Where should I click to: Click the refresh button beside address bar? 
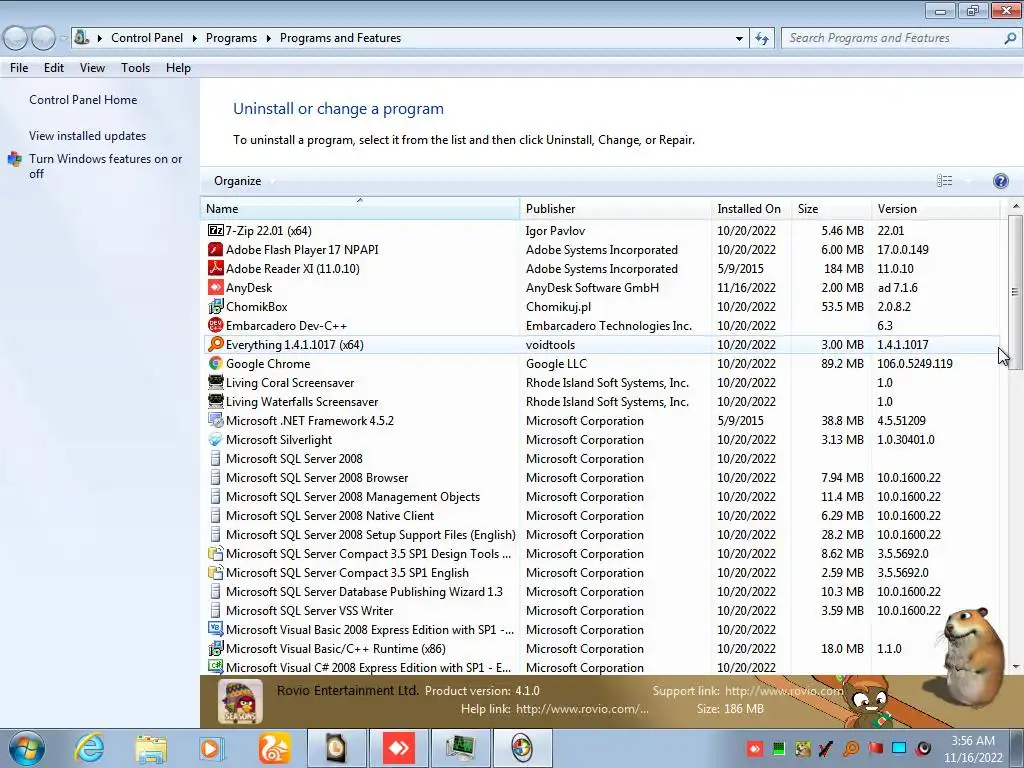(762, 38)
